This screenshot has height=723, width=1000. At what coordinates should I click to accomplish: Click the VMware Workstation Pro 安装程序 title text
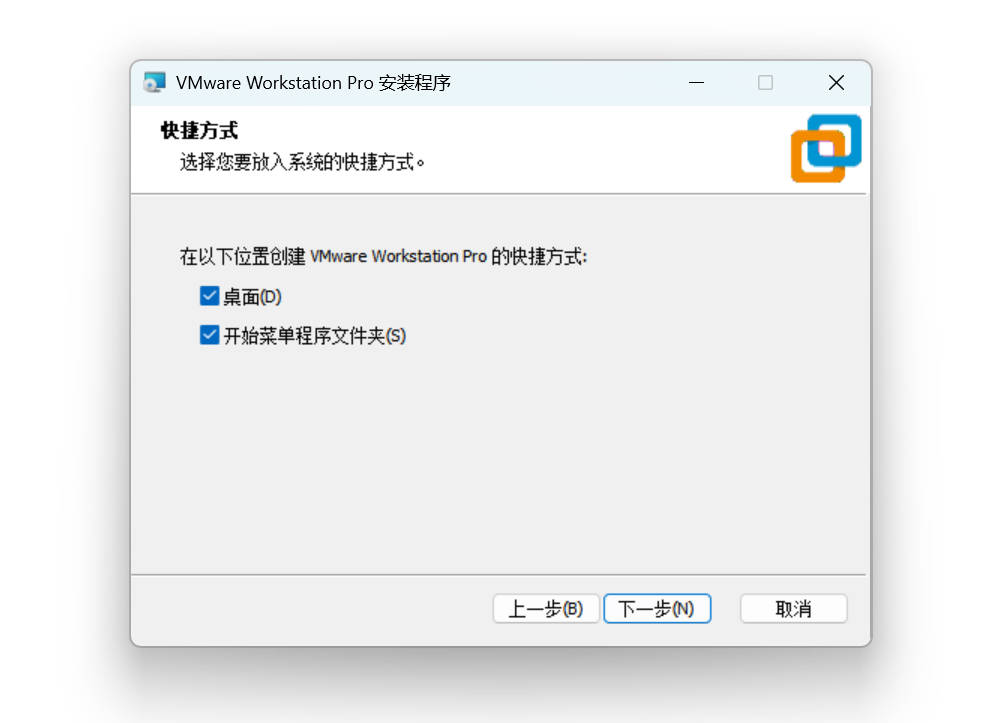point(314,83)
